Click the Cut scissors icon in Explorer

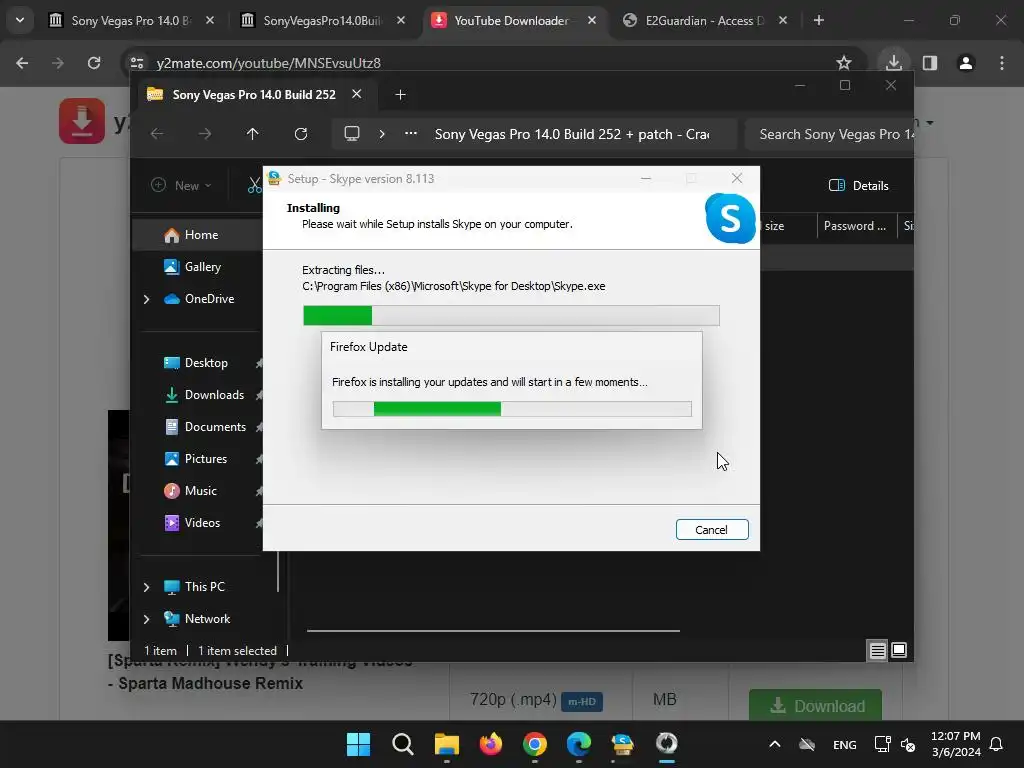(254, 185)
